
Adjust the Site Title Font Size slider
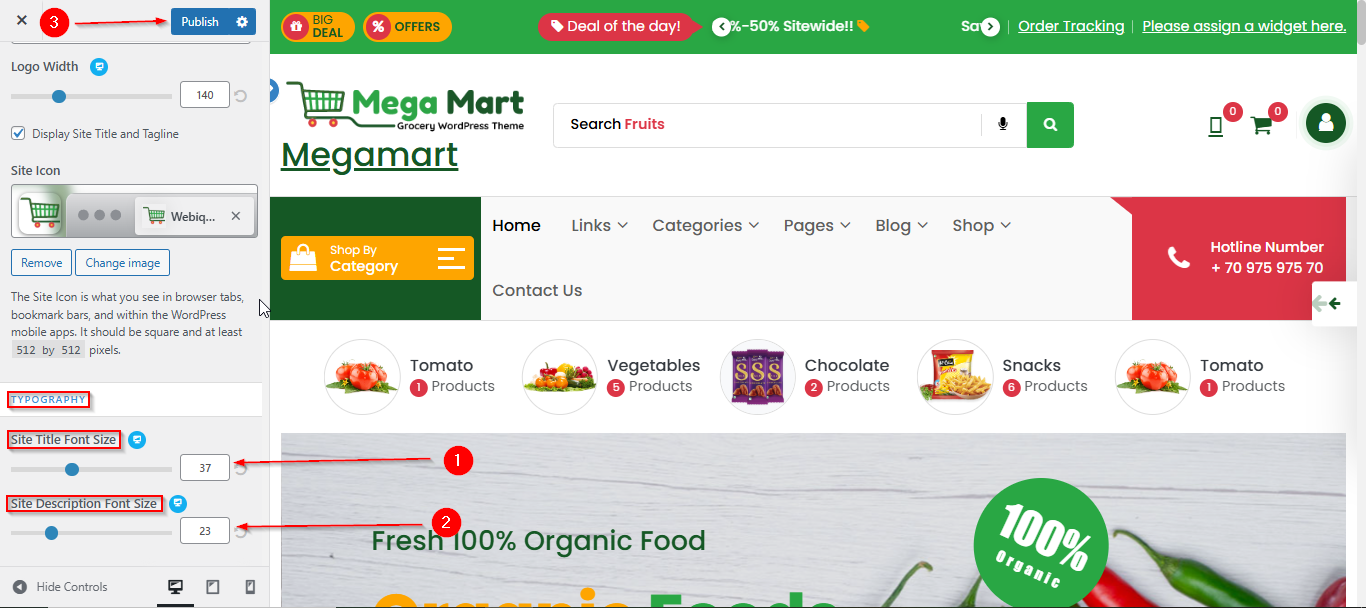tap(91, 469)
